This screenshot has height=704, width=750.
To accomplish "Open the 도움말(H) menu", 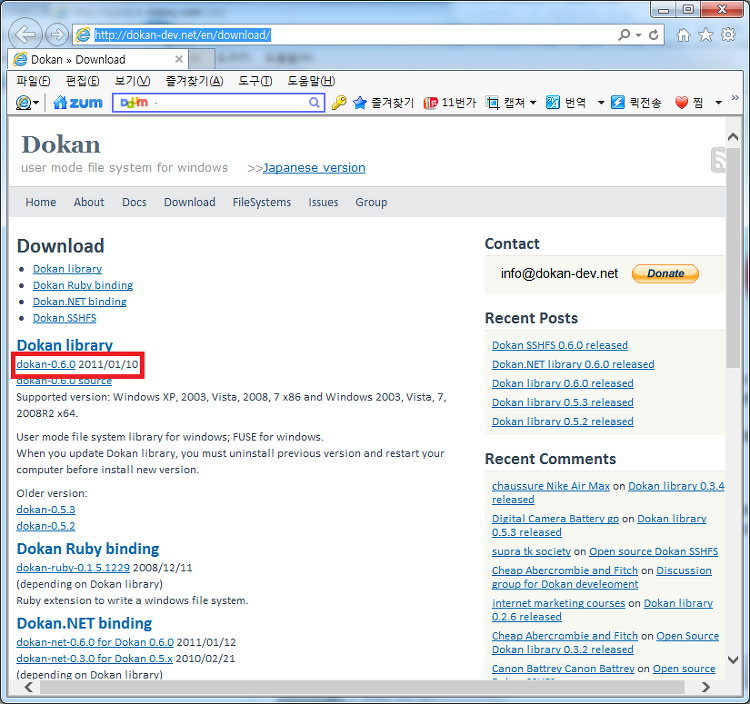I will 311,81.
